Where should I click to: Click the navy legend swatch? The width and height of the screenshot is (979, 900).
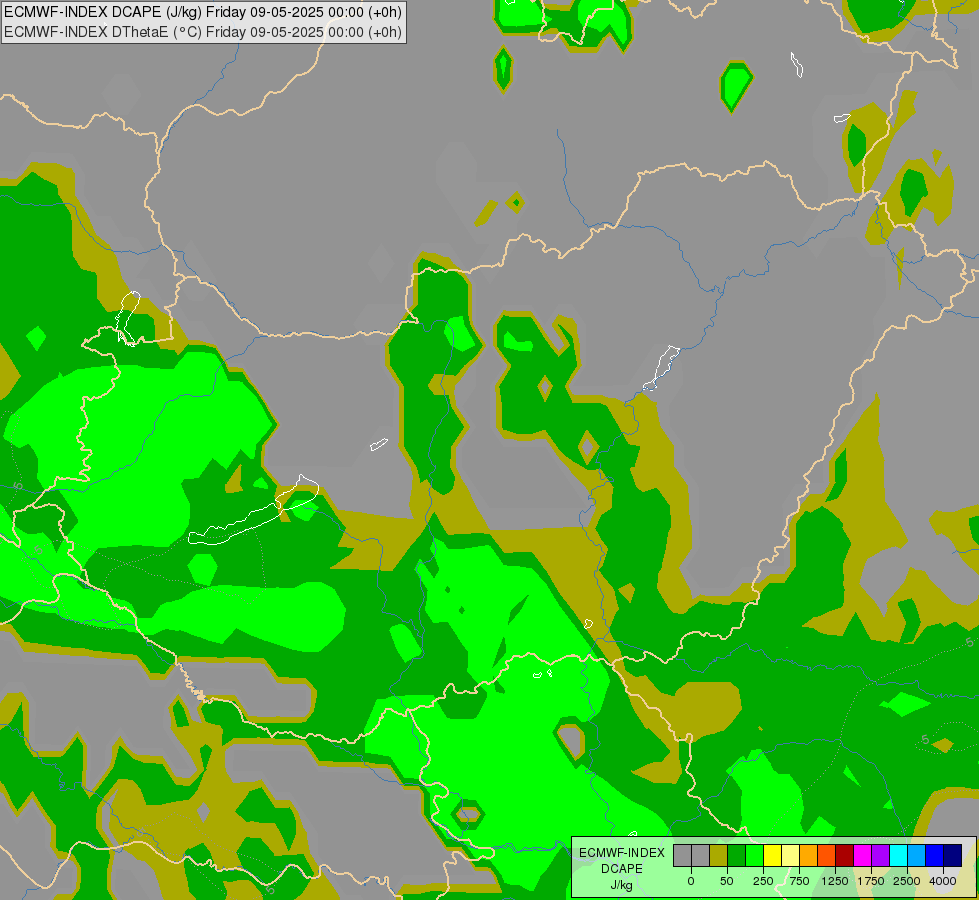[953, 855]
